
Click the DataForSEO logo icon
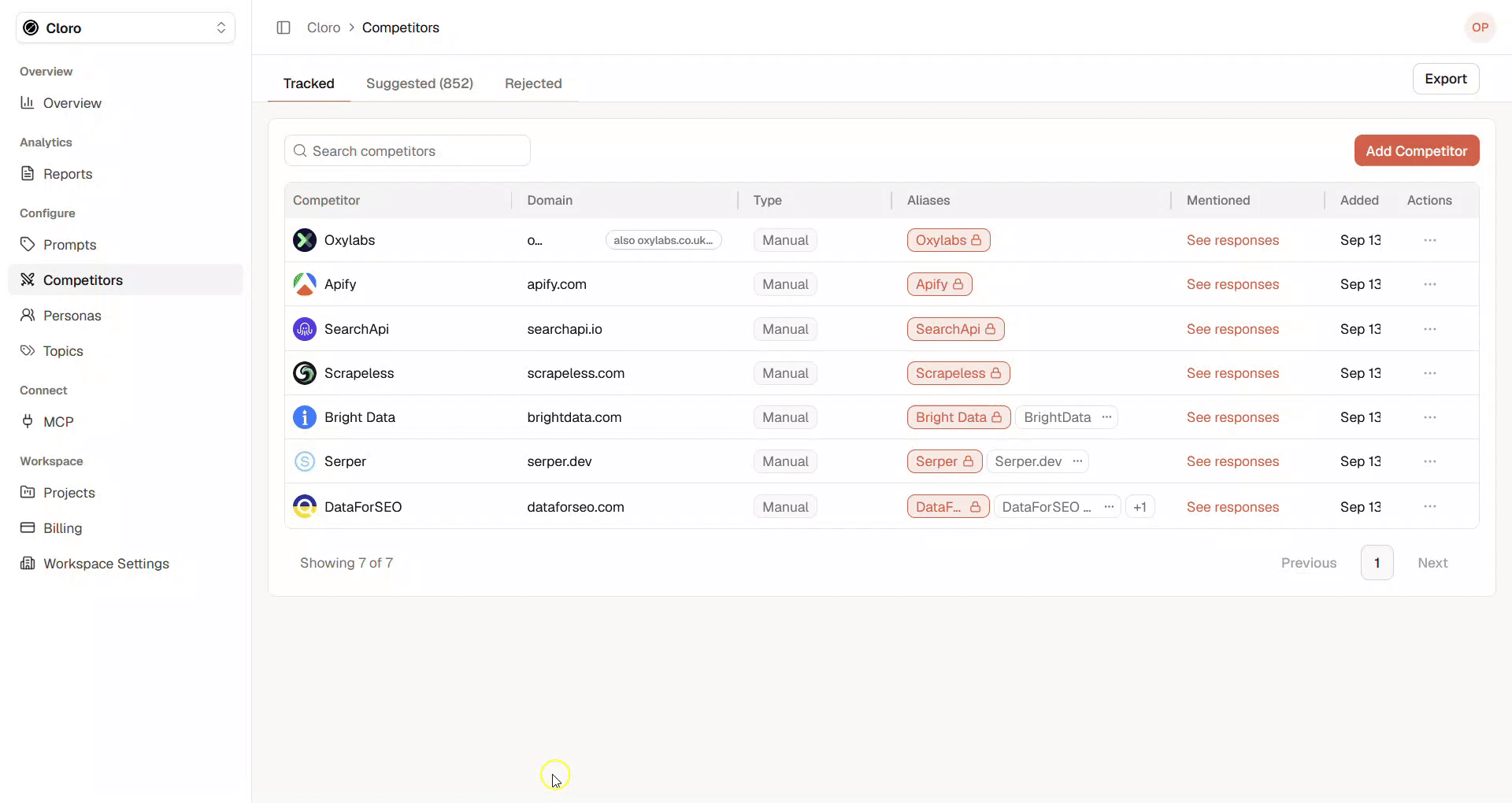pyautogui.click(x=305, y=507)
